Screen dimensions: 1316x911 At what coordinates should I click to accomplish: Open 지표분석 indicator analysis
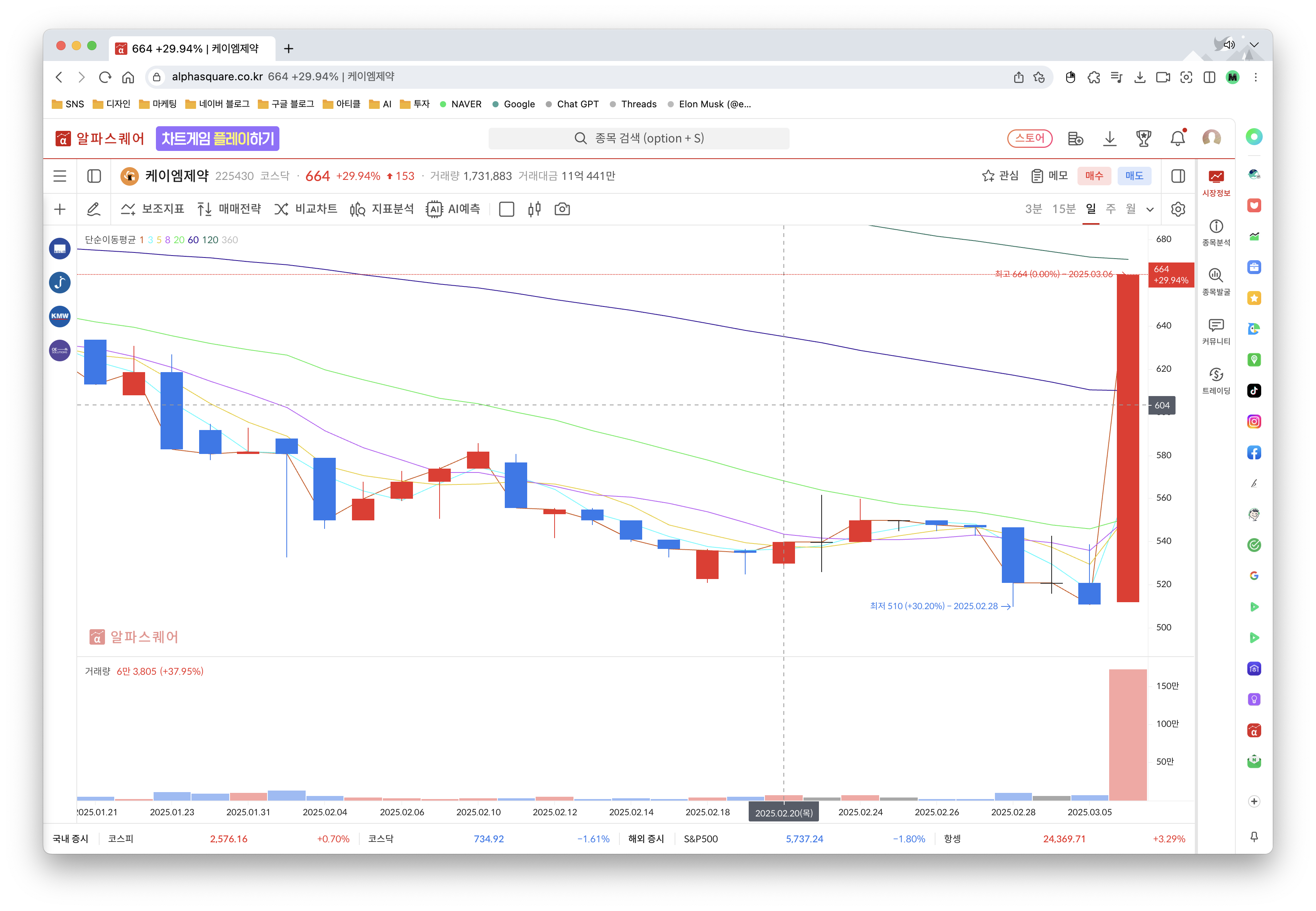click(x=382, y=210)
